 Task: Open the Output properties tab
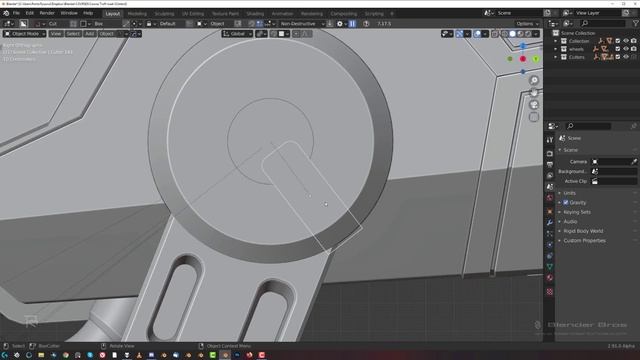tap(550, 164)
